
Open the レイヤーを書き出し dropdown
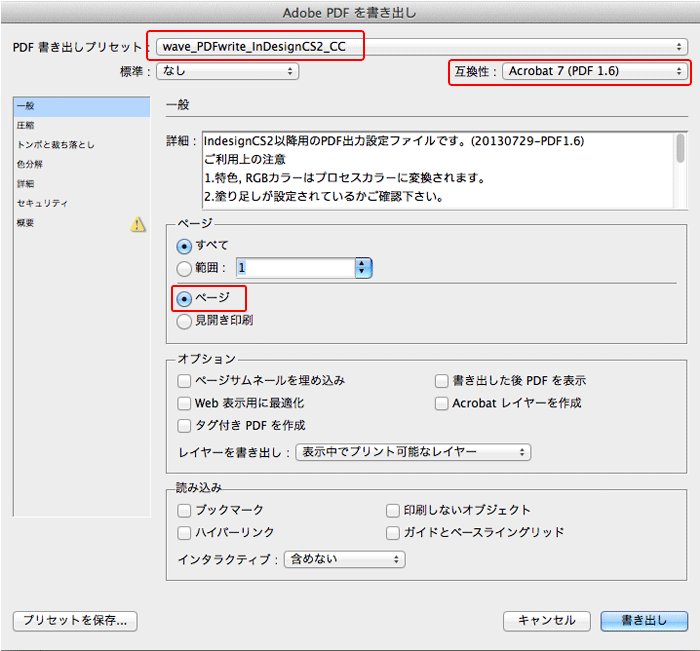coord(412,452)
